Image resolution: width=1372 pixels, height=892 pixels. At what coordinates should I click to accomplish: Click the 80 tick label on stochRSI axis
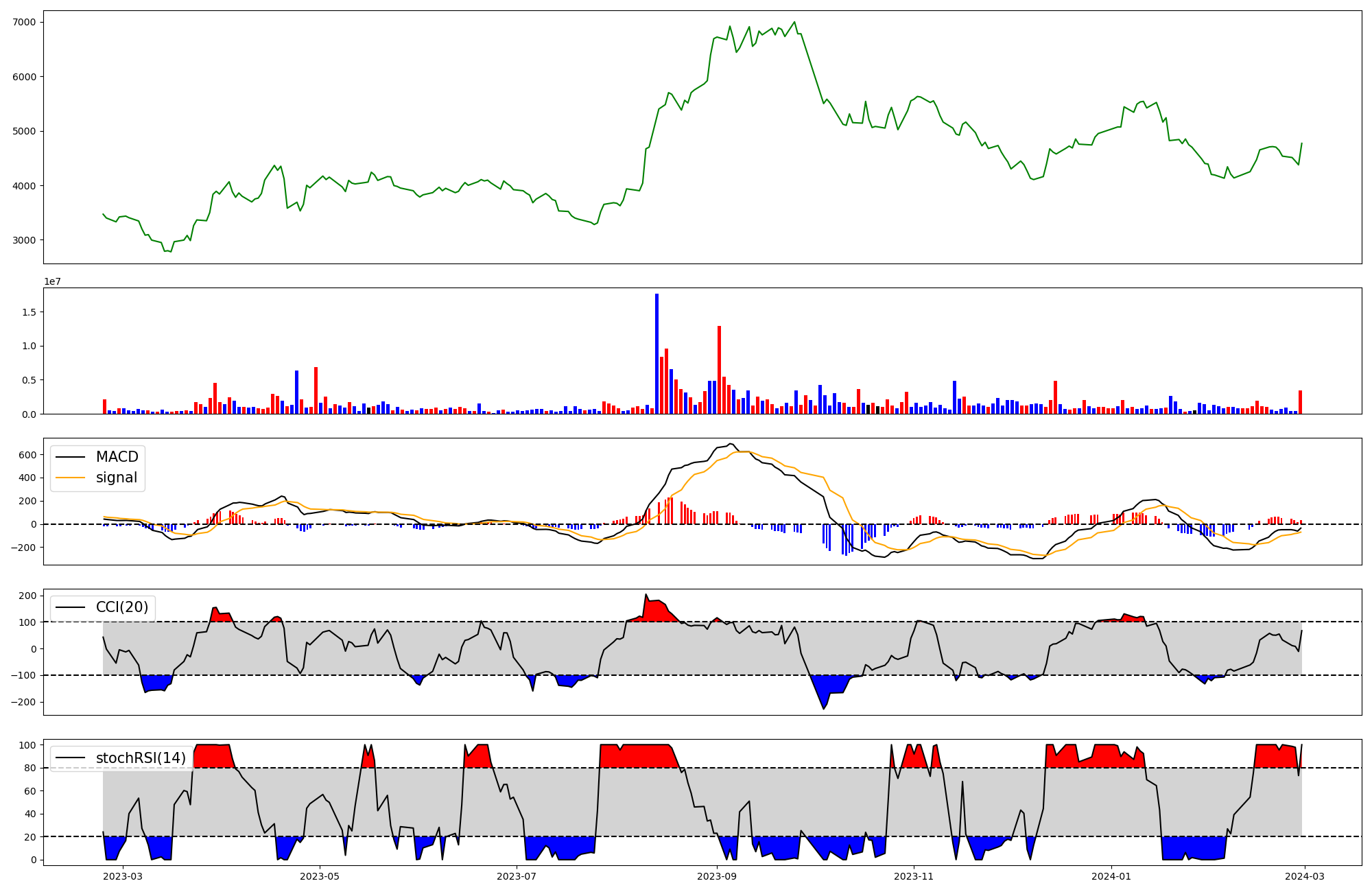click(x=29, y=768)
